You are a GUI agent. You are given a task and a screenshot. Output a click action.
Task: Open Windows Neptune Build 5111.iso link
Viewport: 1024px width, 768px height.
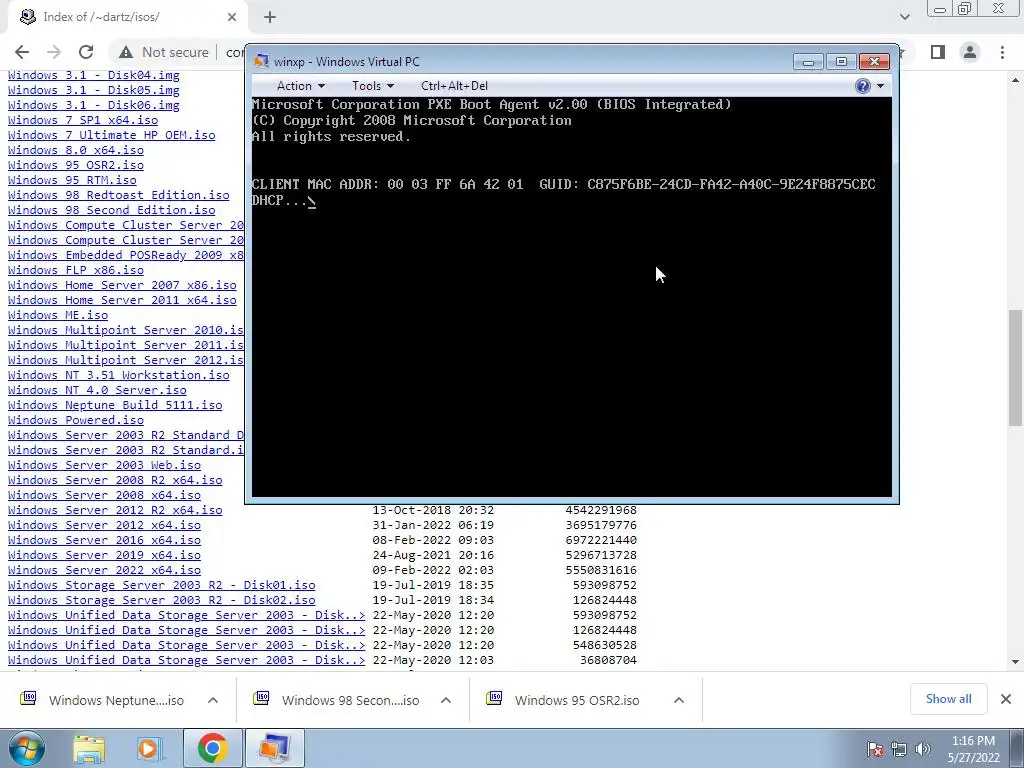tap(115, 406)
